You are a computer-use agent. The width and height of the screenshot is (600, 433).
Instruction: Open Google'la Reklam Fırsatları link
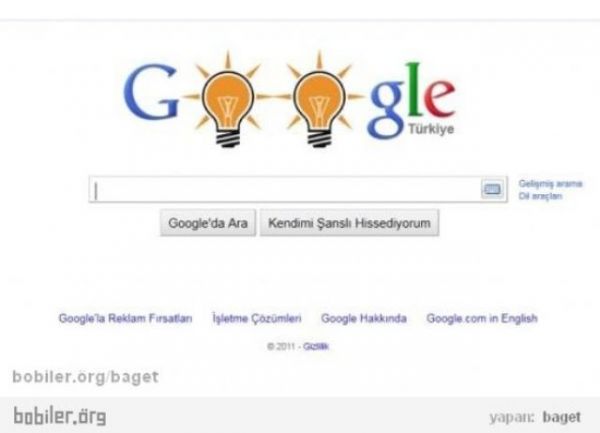pyautogui.click(x=126, y=318)
